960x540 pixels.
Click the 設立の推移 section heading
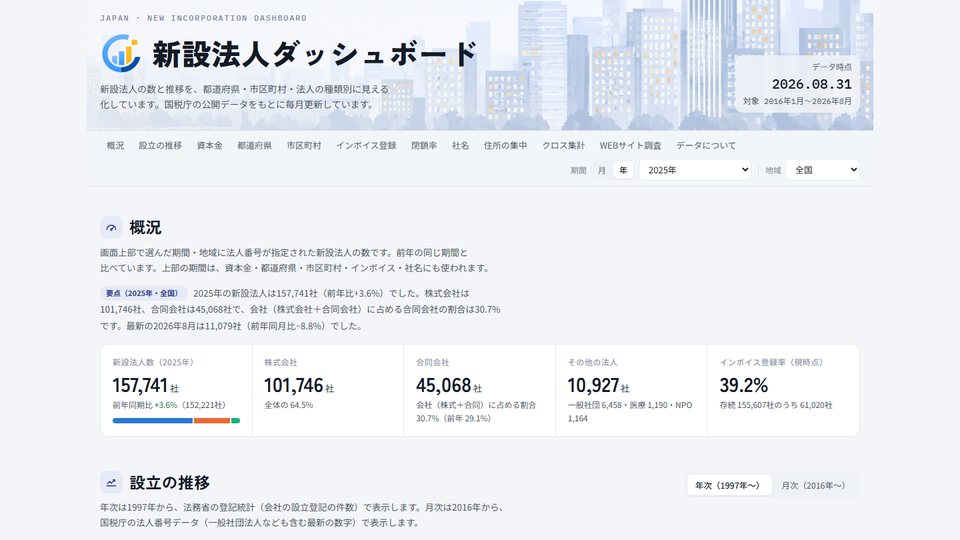[x=170, y=482]
